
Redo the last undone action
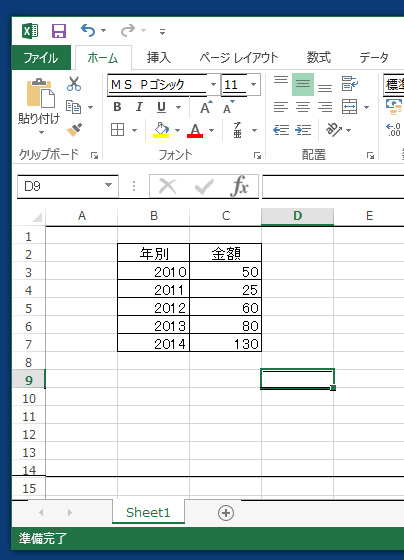(128, 31)
